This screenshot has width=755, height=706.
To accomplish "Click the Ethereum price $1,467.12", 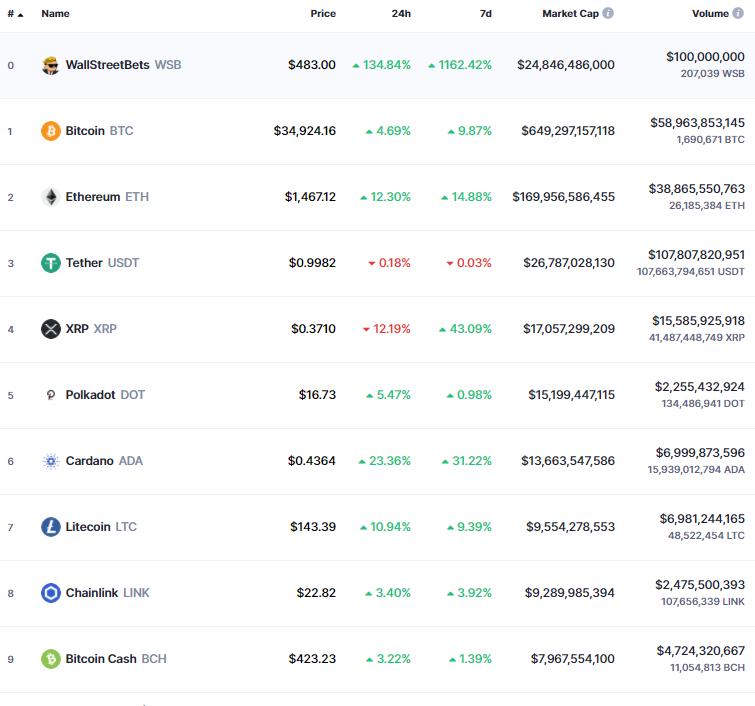I will tap(311, 196).
